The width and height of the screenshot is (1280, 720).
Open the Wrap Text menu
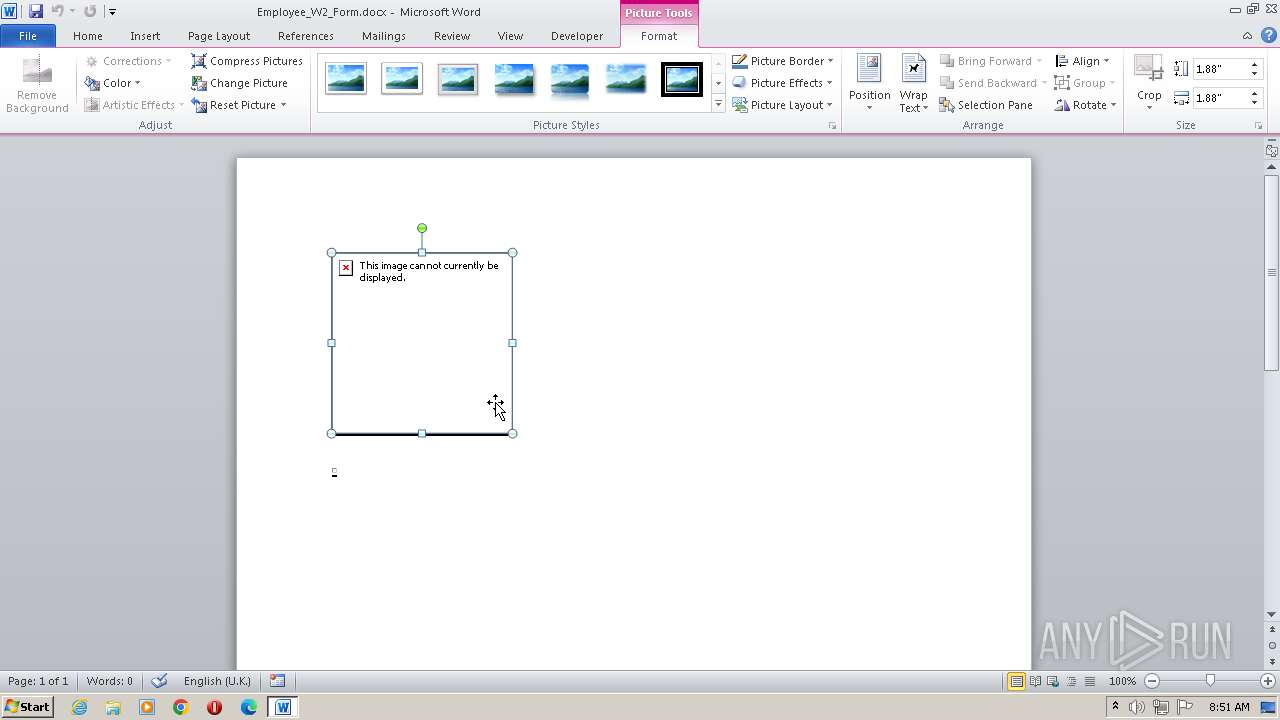click(913, 84)
